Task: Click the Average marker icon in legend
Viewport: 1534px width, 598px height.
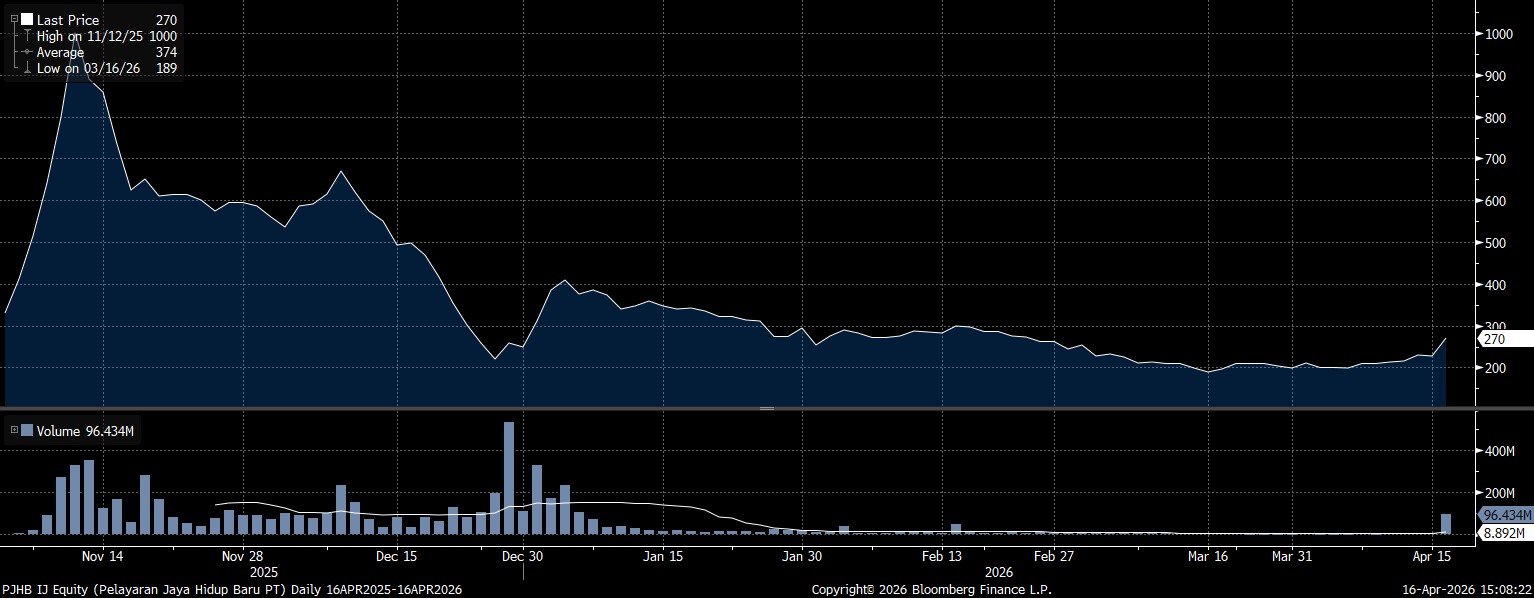Action: pyautogui.click(x=27, y=52)
